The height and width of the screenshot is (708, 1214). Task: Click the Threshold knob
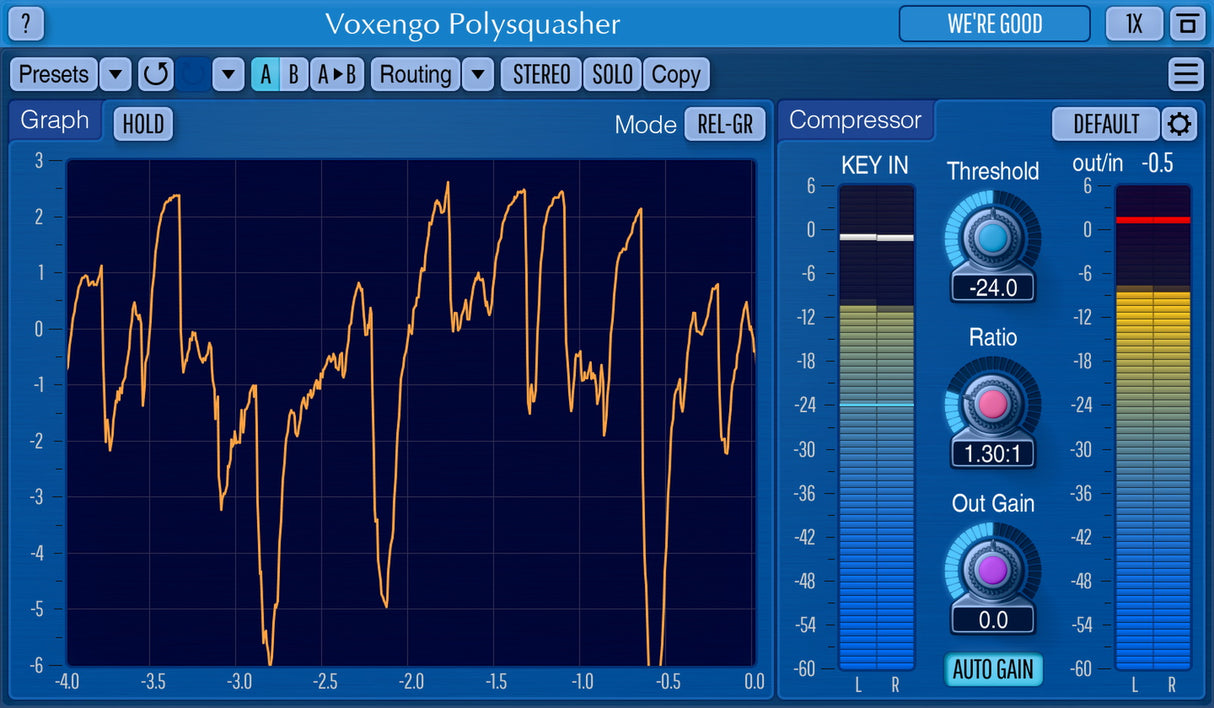click(992, 238)
